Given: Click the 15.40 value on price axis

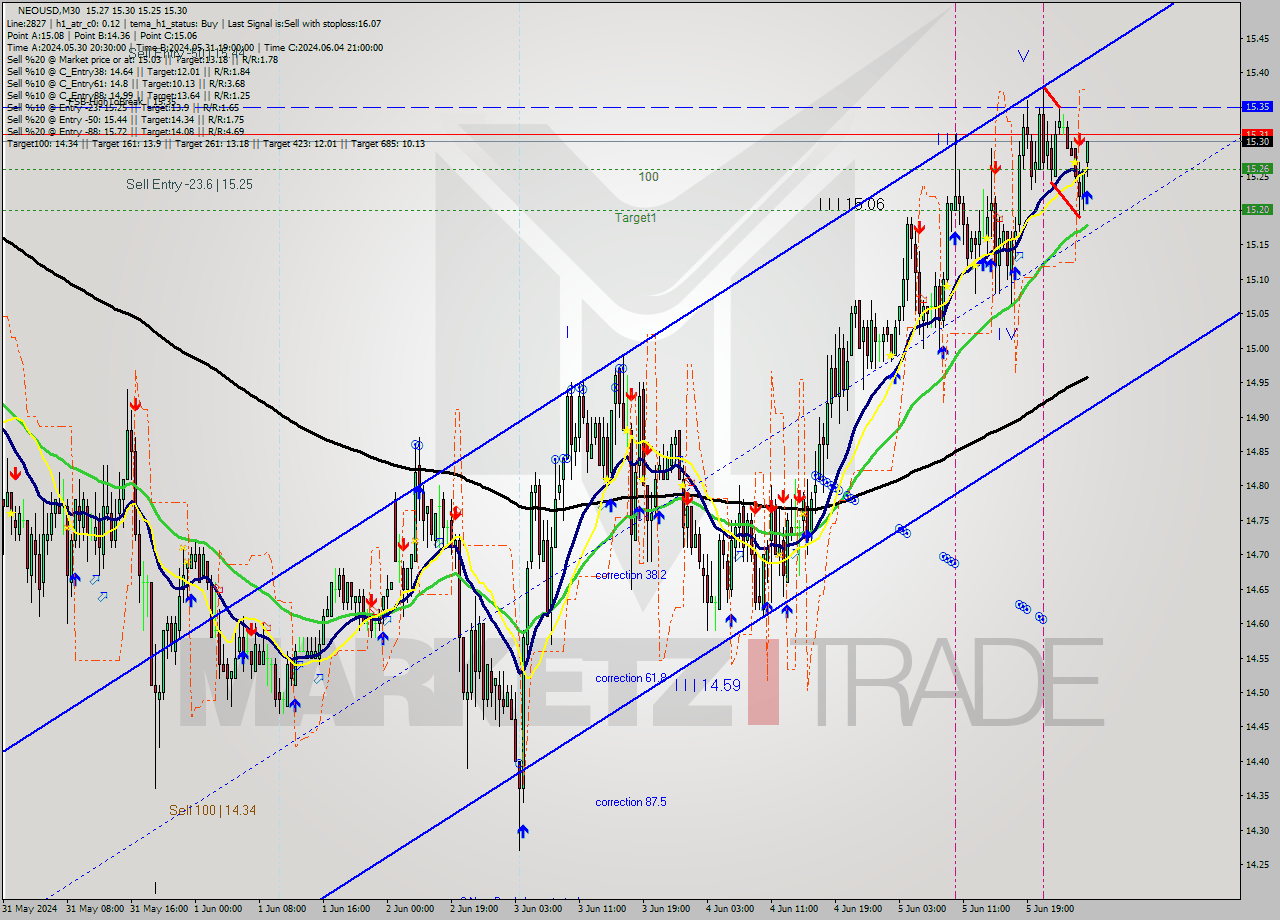Looking at the screenshot, I should pos(1257,73).
